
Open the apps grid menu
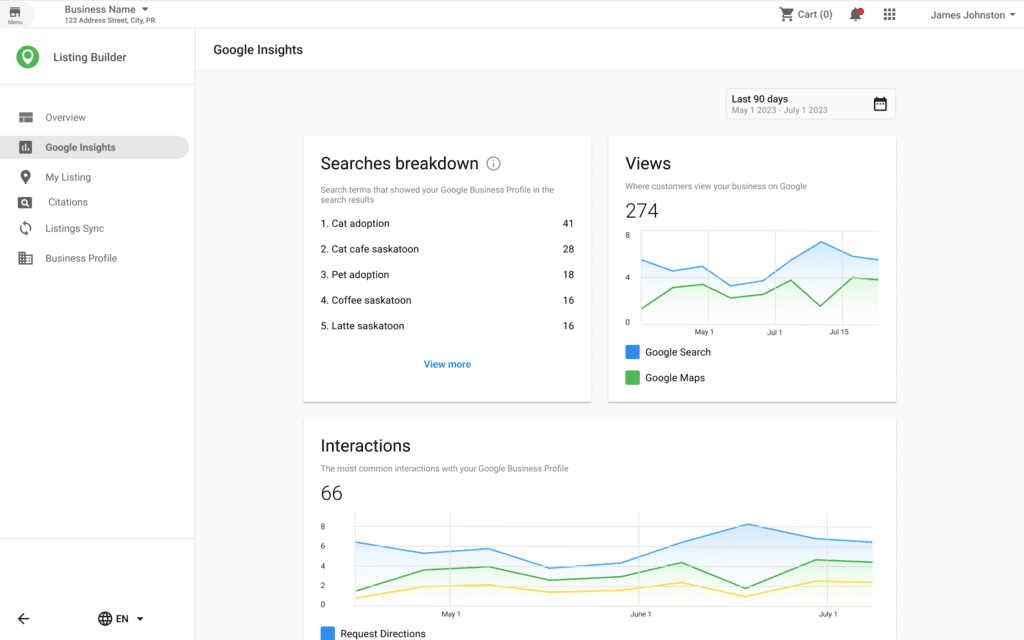(x=889, y=14)
